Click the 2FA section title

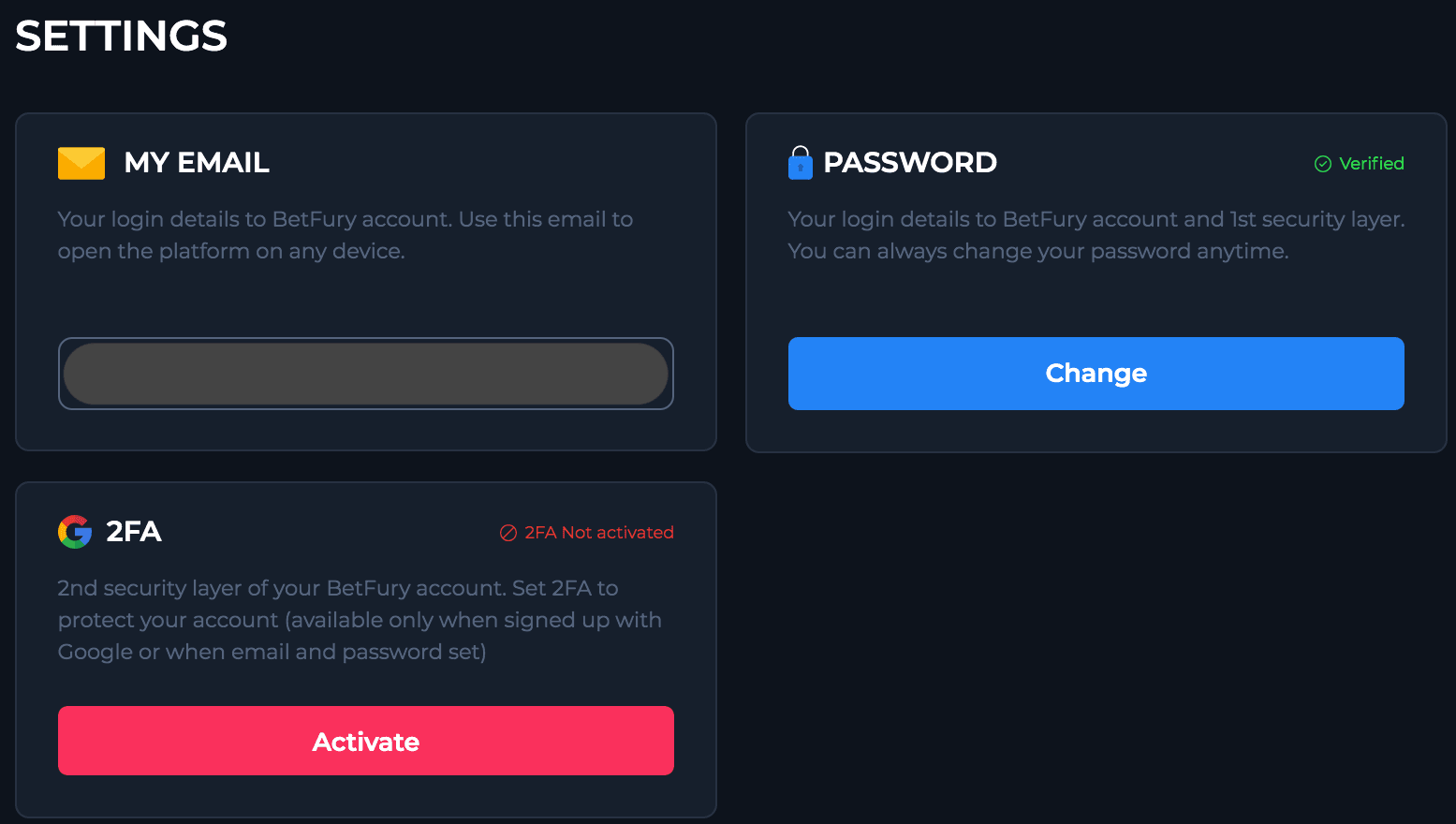point(134,531)
